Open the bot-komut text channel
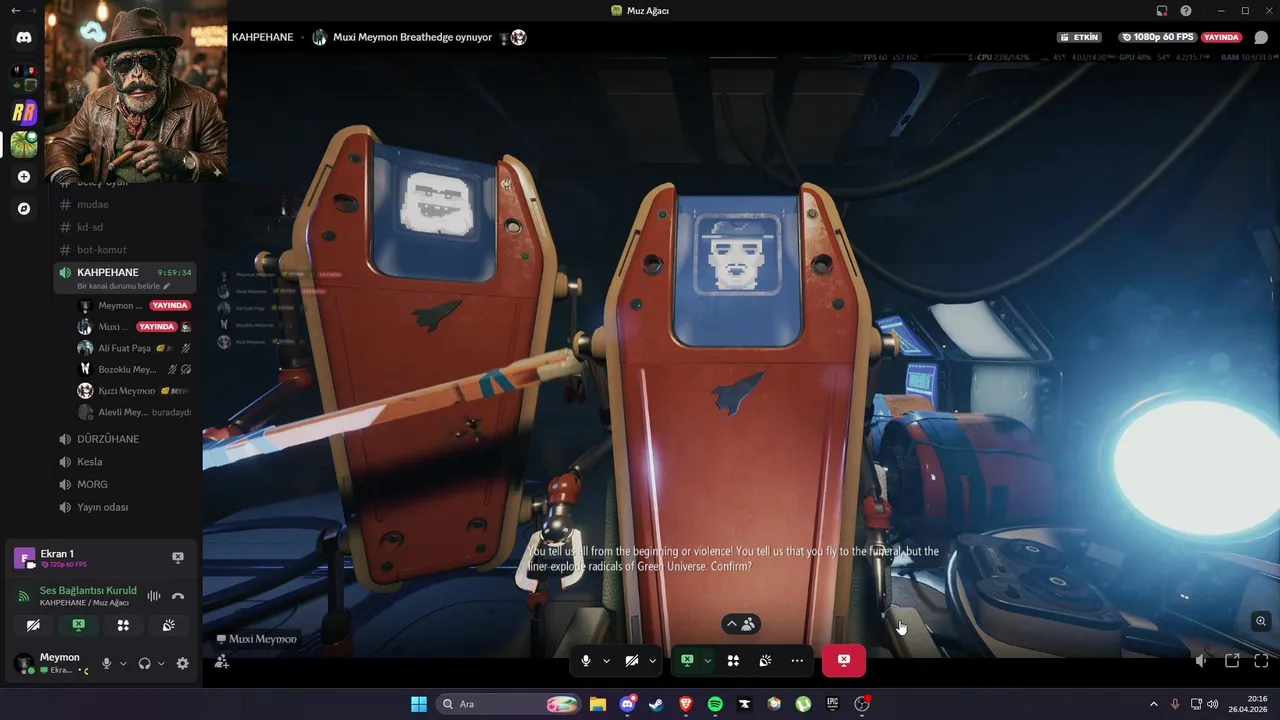Image resolution: width=1280 pixels, height=720 pixels. [102, 250]
